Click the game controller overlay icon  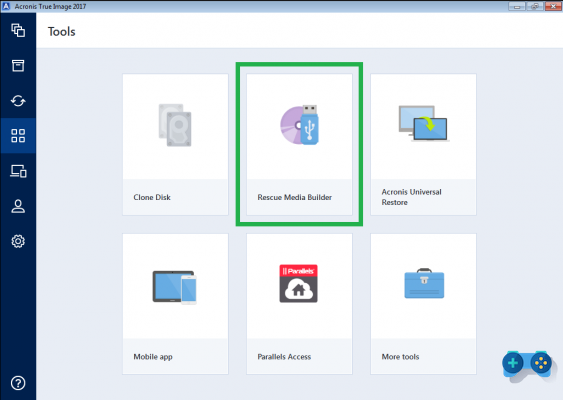tap(527, 363)
